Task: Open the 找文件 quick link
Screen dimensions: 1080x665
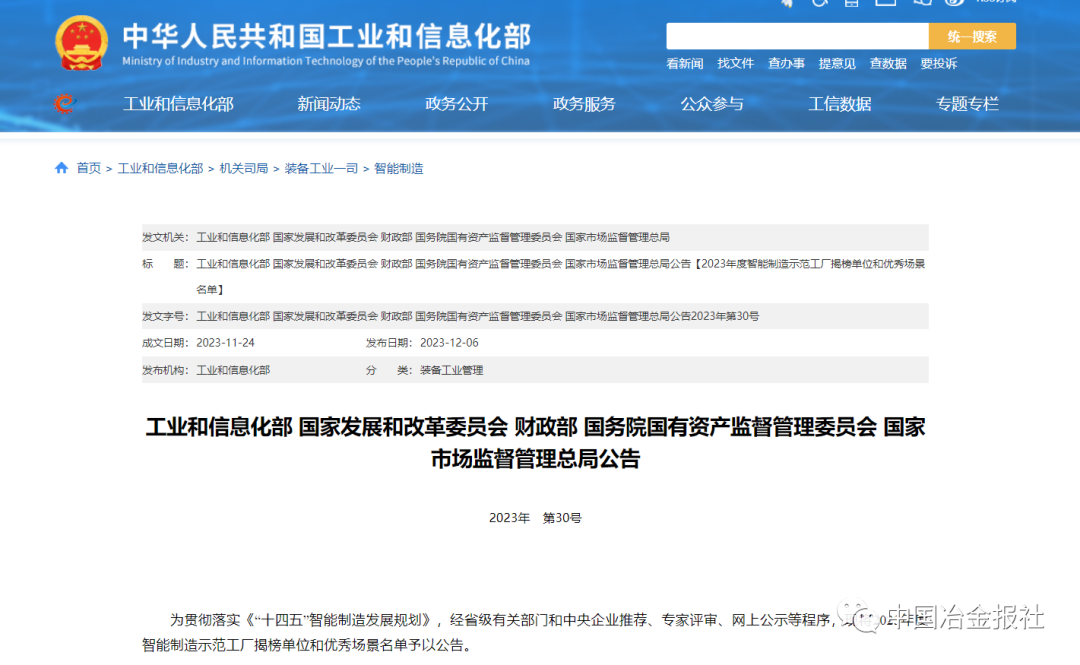Action: [736, 63]
